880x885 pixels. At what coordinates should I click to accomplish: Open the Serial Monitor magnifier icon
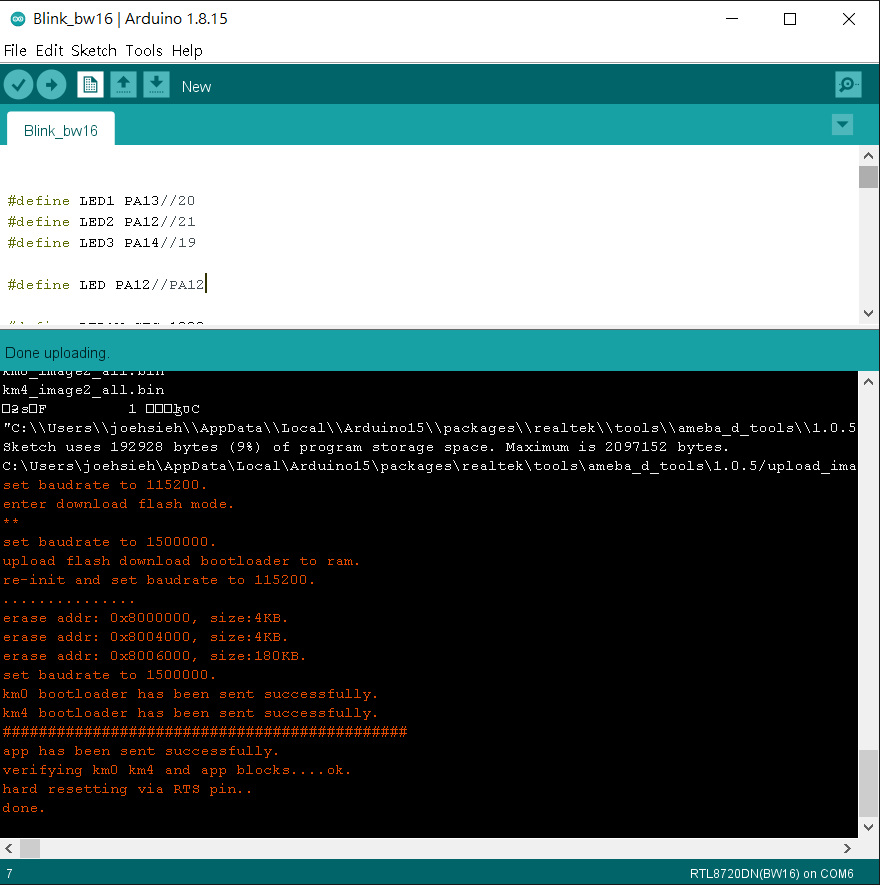848,85
